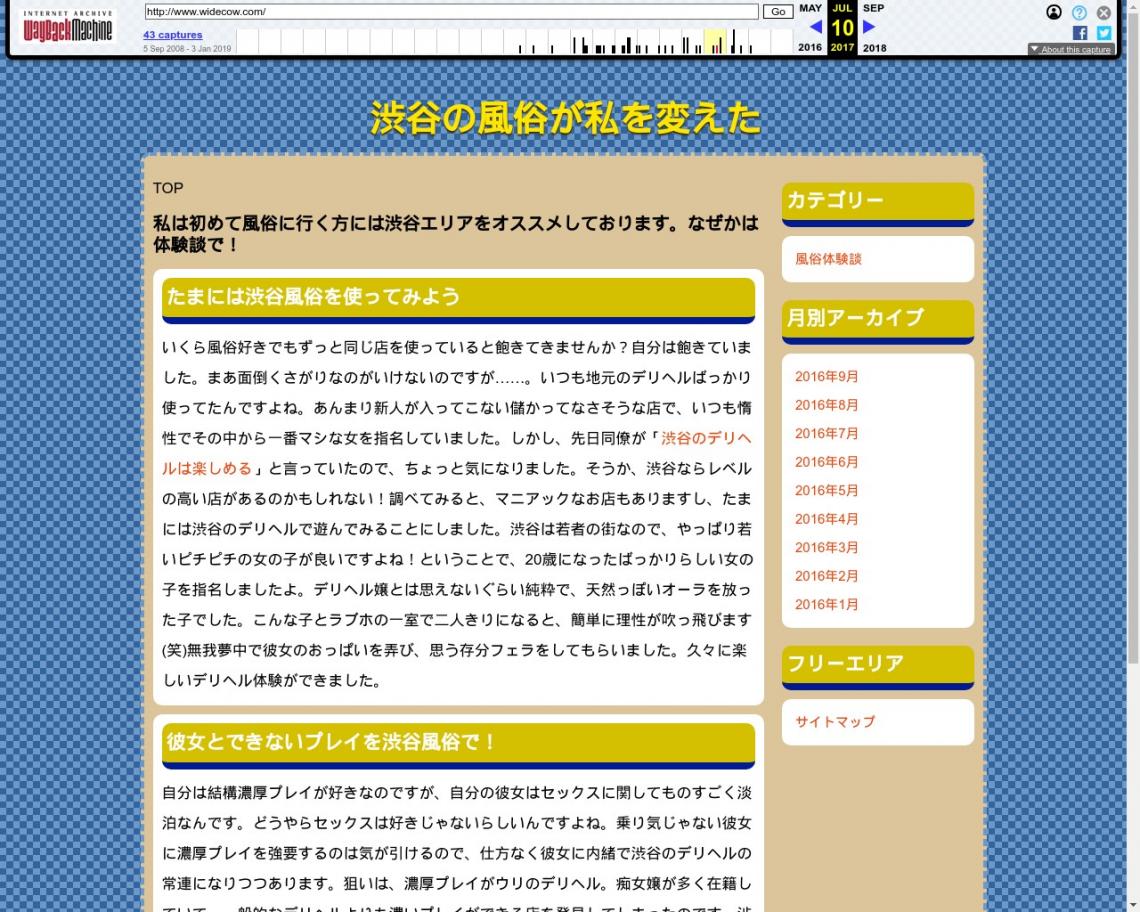
Task: Click the 5 Sep 2008 - 3 Jan 2019 range text
Action: click(187, 49)
